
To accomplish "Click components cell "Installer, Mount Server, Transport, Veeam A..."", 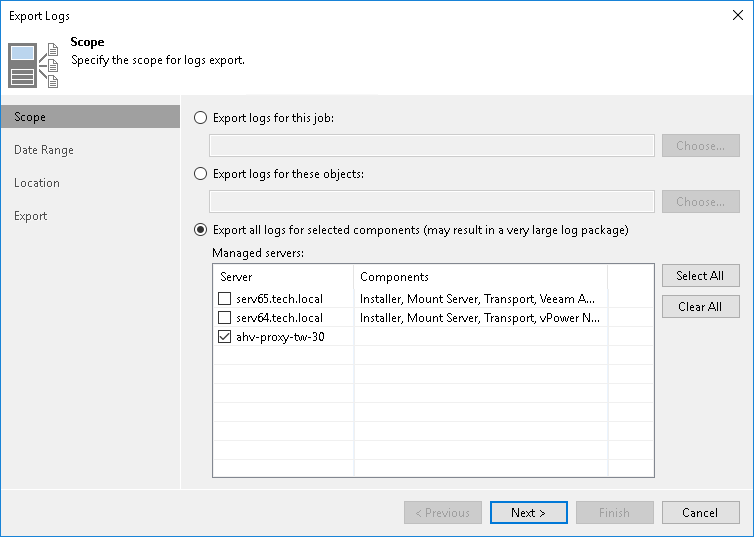I will 478,299.
